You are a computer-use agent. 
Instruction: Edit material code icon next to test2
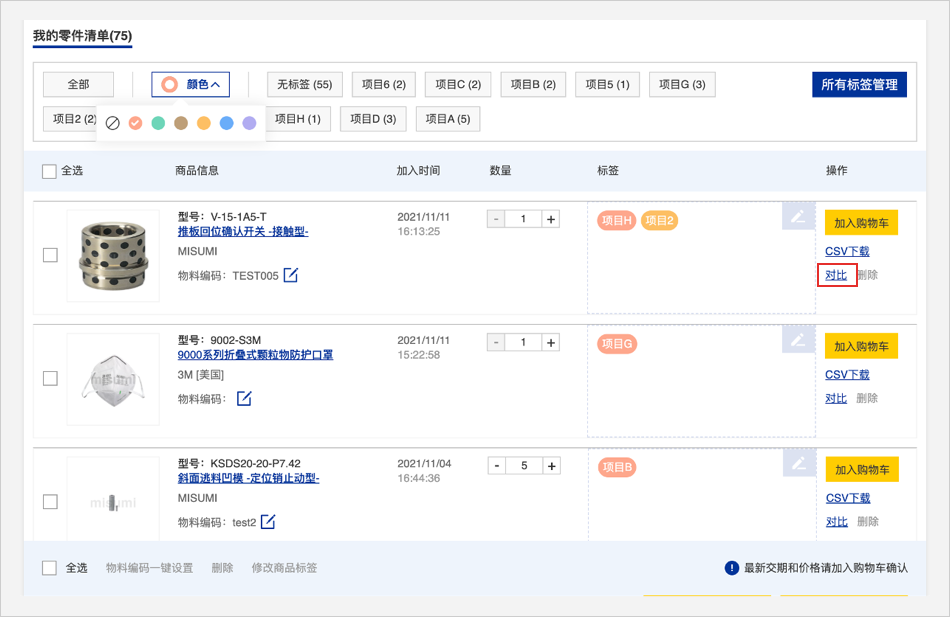[268, 522]
